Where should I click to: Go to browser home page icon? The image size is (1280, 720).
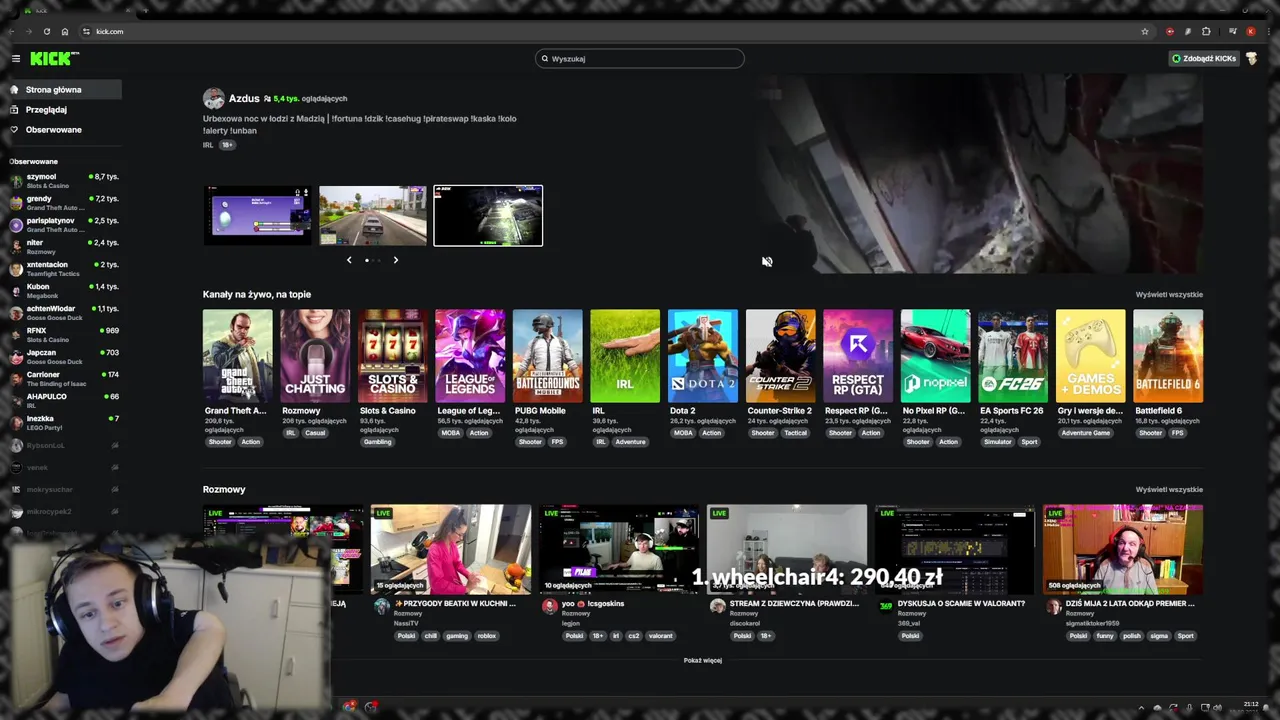[x=65, y=31]
